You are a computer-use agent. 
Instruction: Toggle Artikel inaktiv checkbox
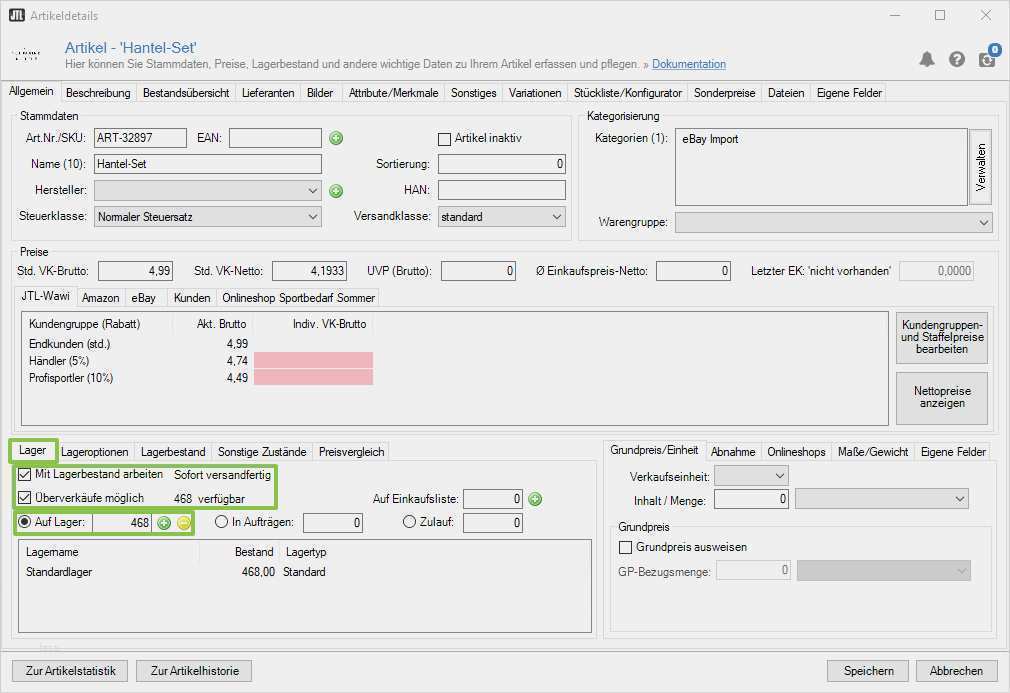[444, 138]
